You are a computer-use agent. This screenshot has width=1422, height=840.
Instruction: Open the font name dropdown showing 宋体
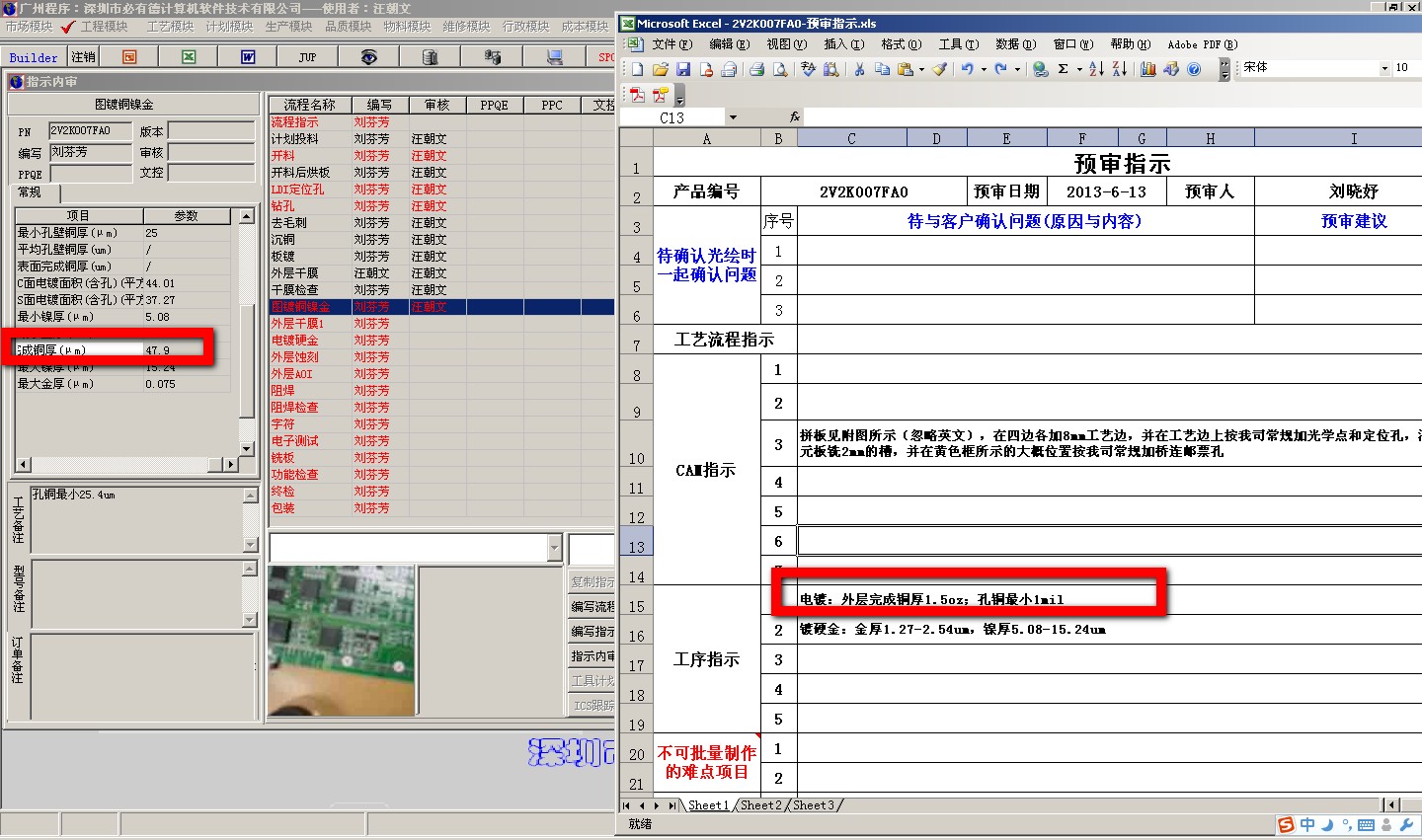pos(1384,68)
